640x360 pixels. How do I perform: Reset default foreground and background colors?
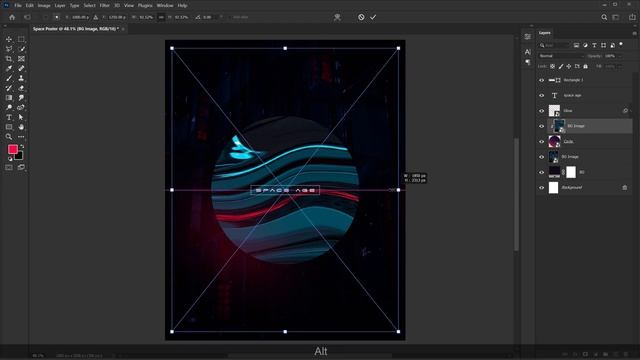click(x=10, y=159)
